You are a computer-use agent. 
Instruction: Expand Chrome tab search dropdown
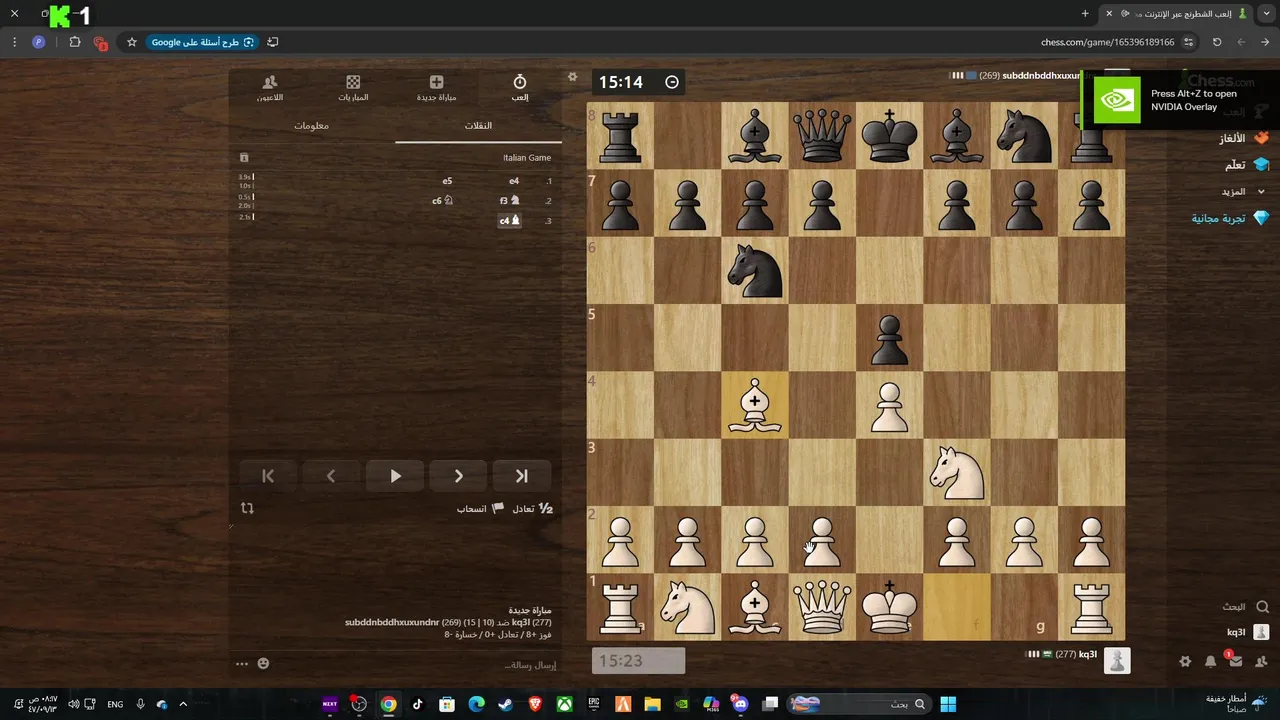(1268, 14)
